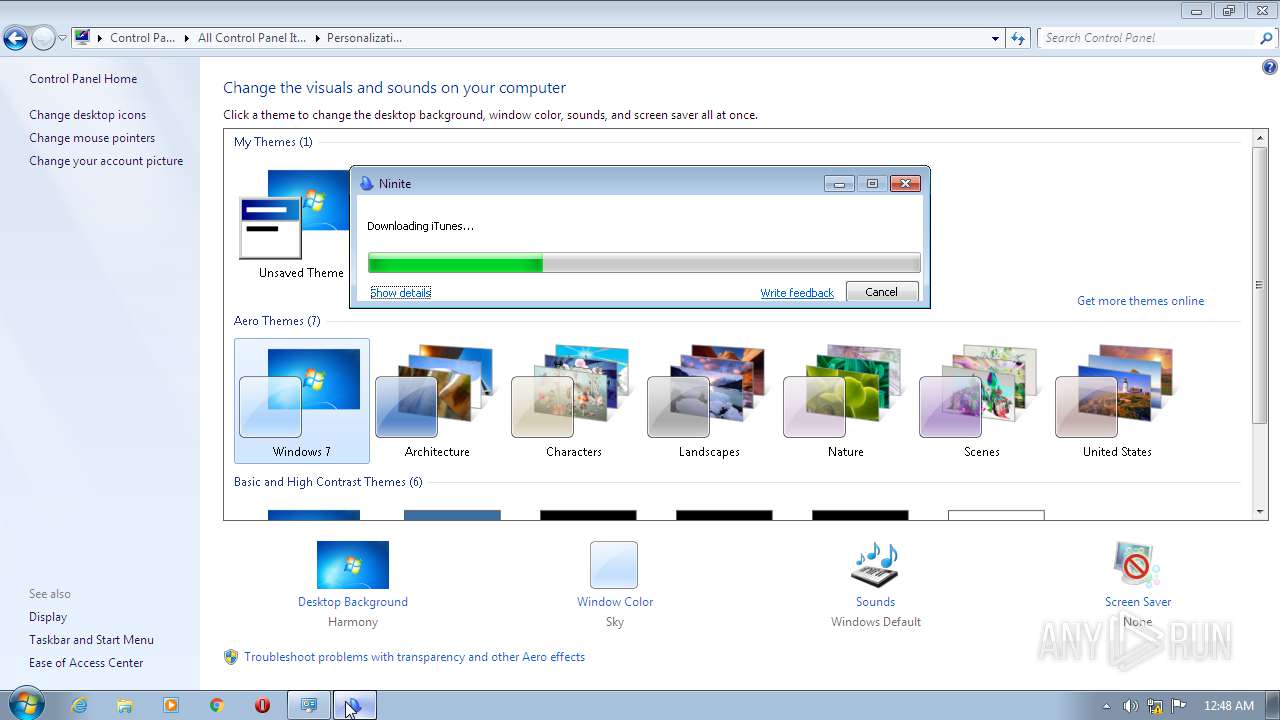Screen dimensions: 1280x720
Task: Click Write feedback in Ninite
Action: [x=797, y=293]
